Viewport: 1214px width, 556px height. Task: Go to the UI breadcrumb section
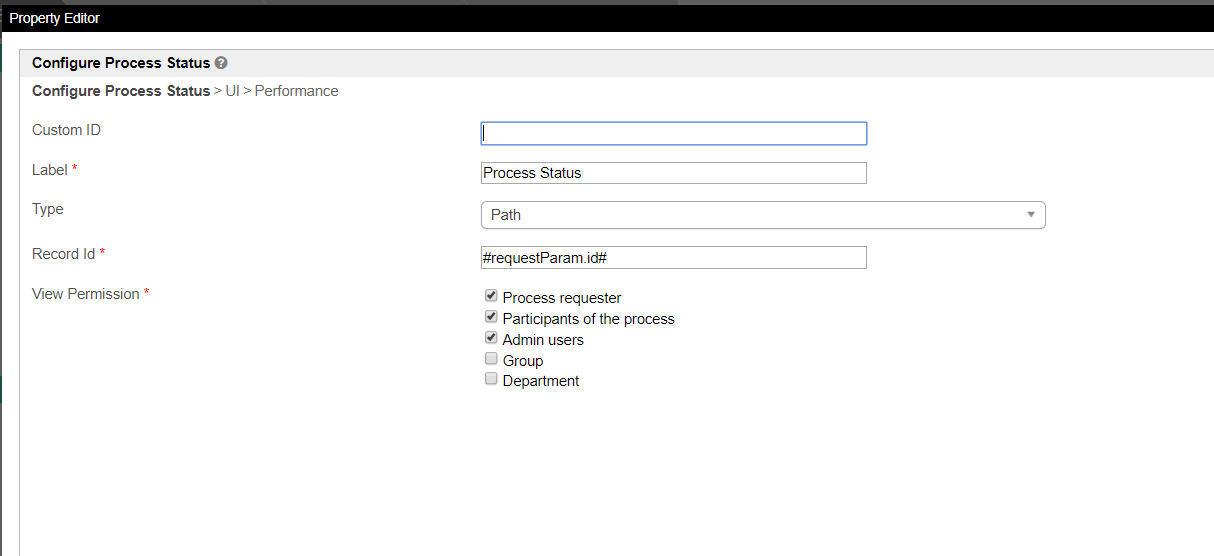(x=233, y=91)
